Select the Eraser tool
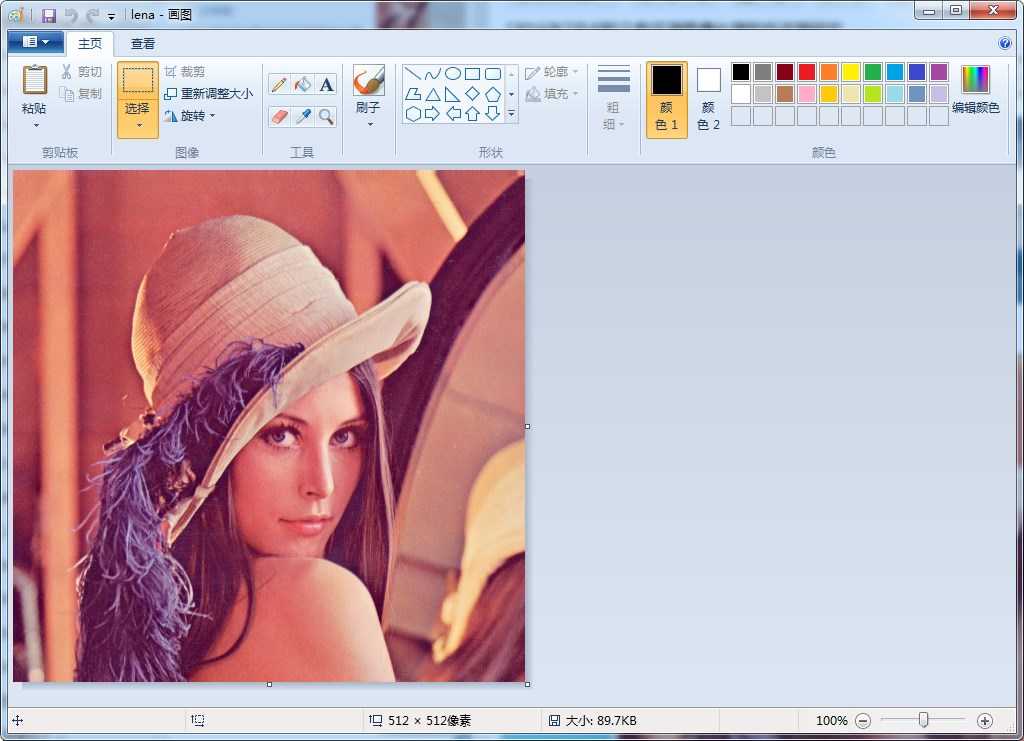This screenshot has width=1024, height=741. pyautogui.click(x=279, y=117)
